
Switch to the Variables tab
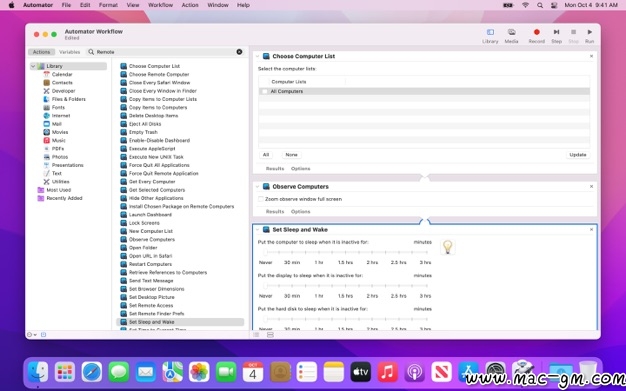pyautogui.click(x=69, y=52)
